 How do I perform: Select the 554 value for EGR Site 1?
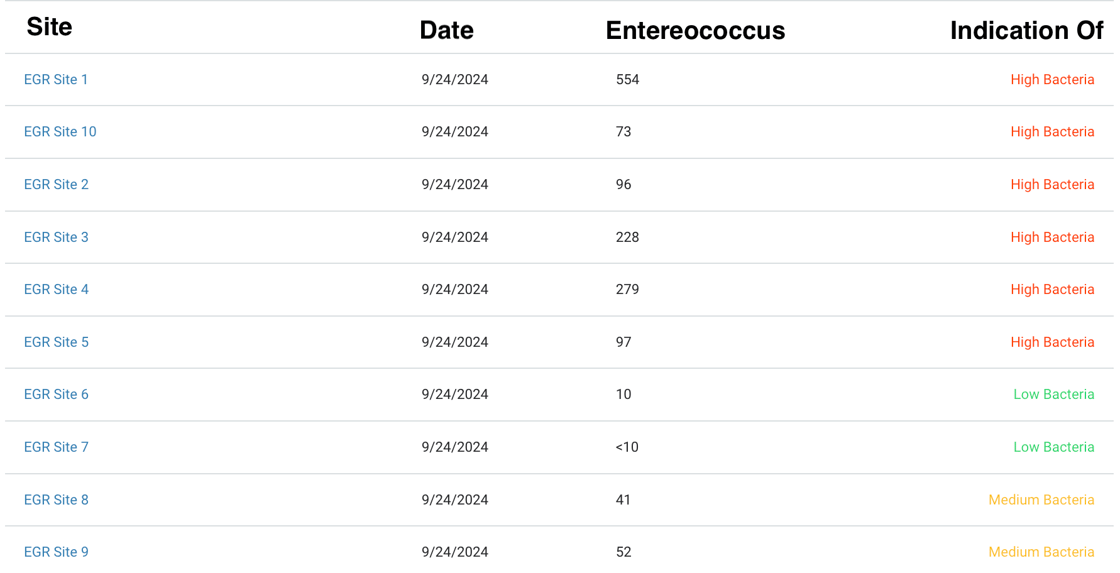click(x=627, y=79)
